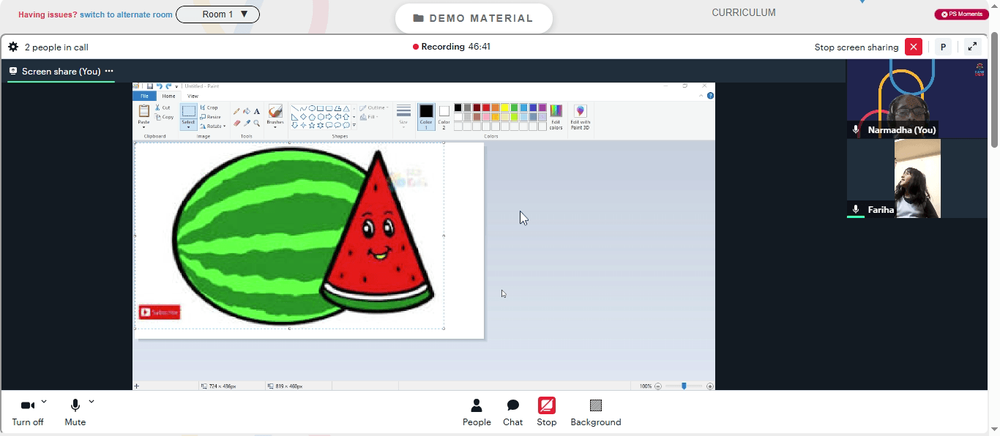Click the Redo arrow in Paint title bar
Screen dimensions: 1000x436
click(168, 86)
